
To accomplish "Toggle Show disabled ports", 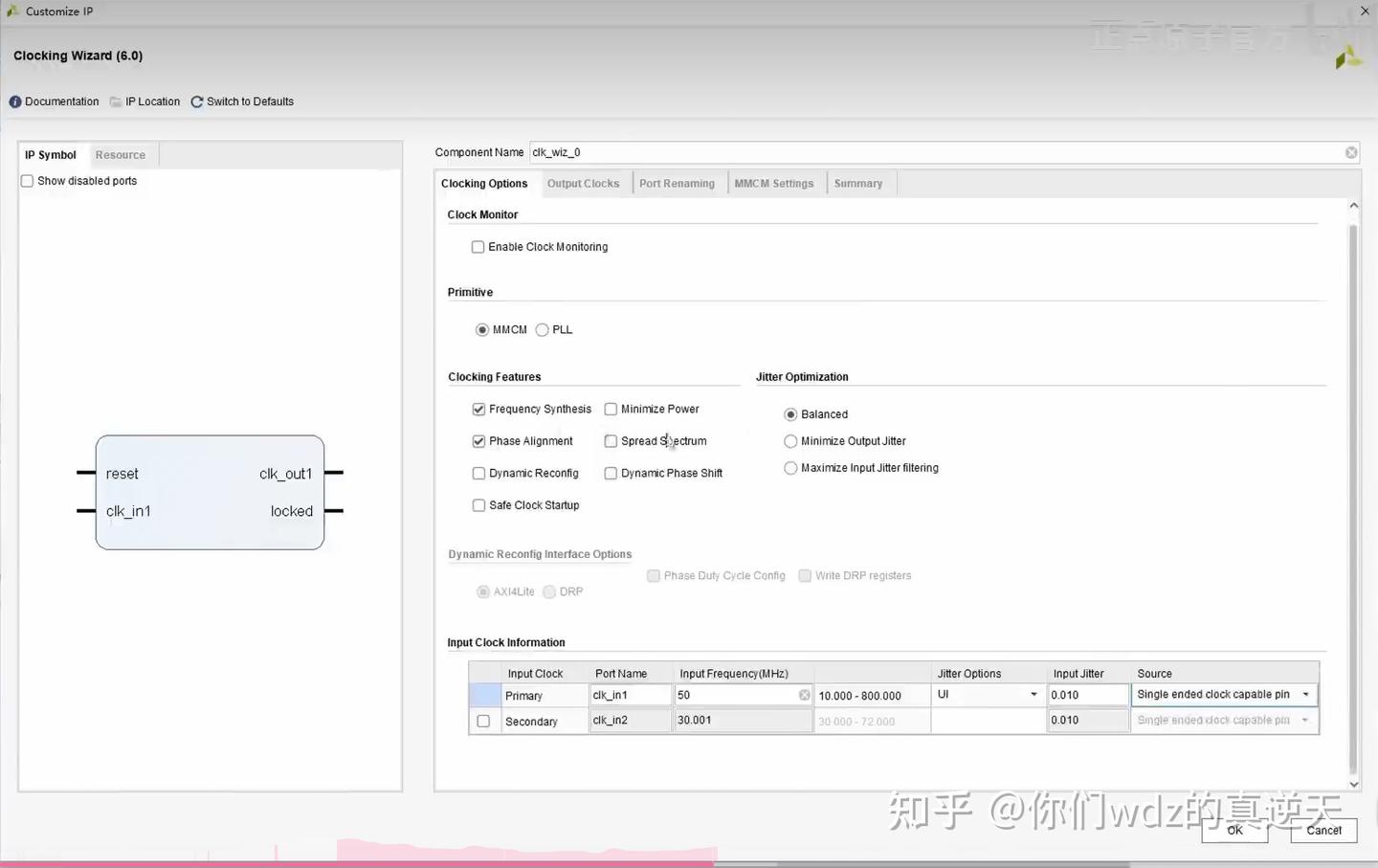I will click(x=26, y=180).
